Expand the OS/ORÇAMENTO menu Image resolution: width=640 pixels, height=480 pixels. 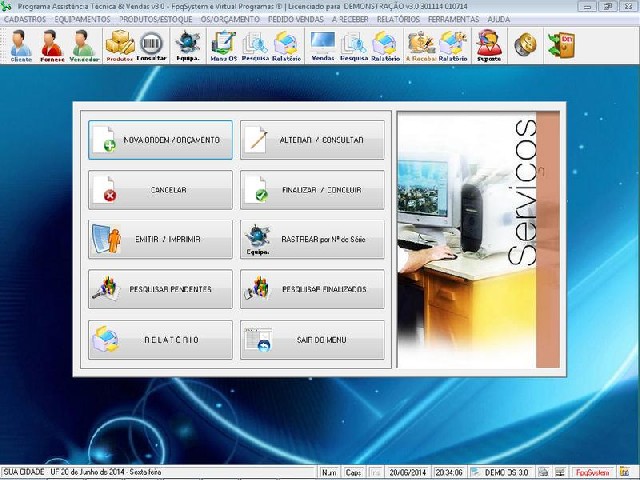click(x=231, y=19)
